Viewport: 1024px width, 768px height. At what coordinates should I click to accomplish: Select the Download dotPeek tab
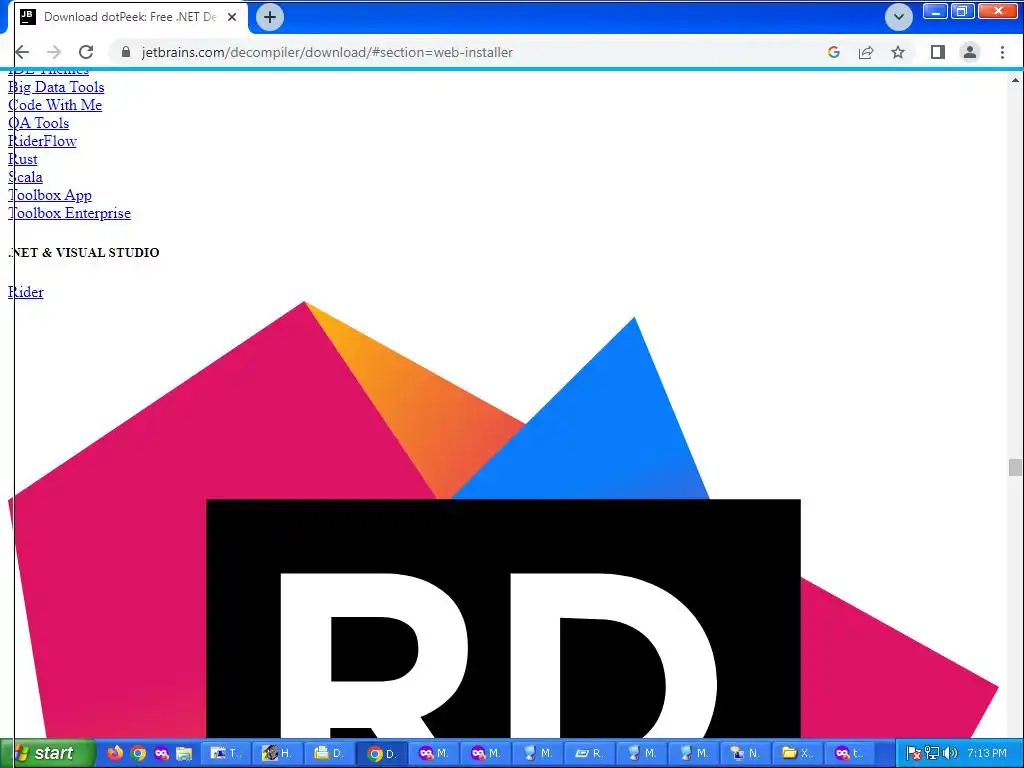(129, 17)
